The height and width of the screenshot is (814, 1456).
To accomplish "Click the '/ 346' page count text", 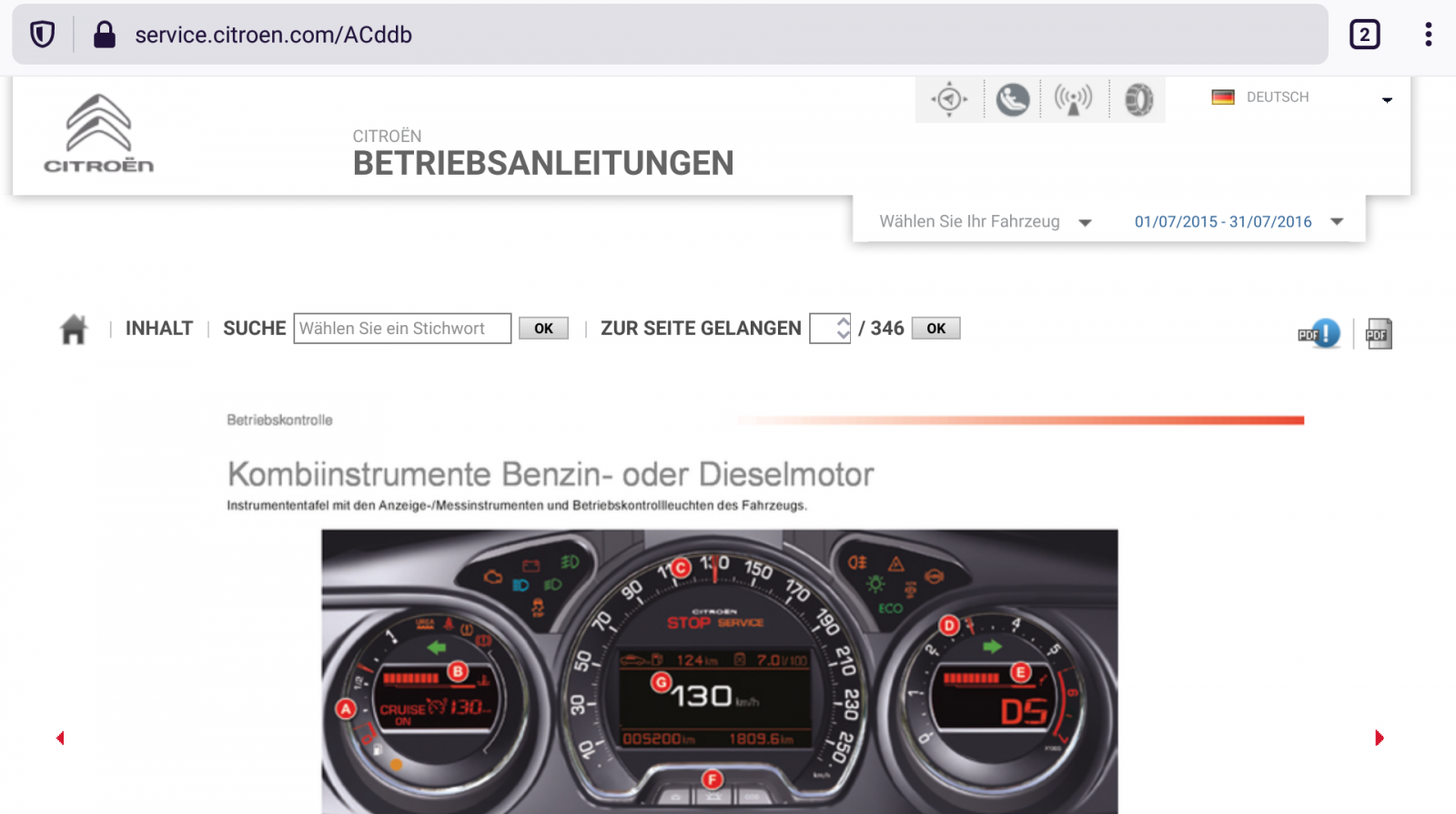I will pyautogui.click(x=881, y=328).
